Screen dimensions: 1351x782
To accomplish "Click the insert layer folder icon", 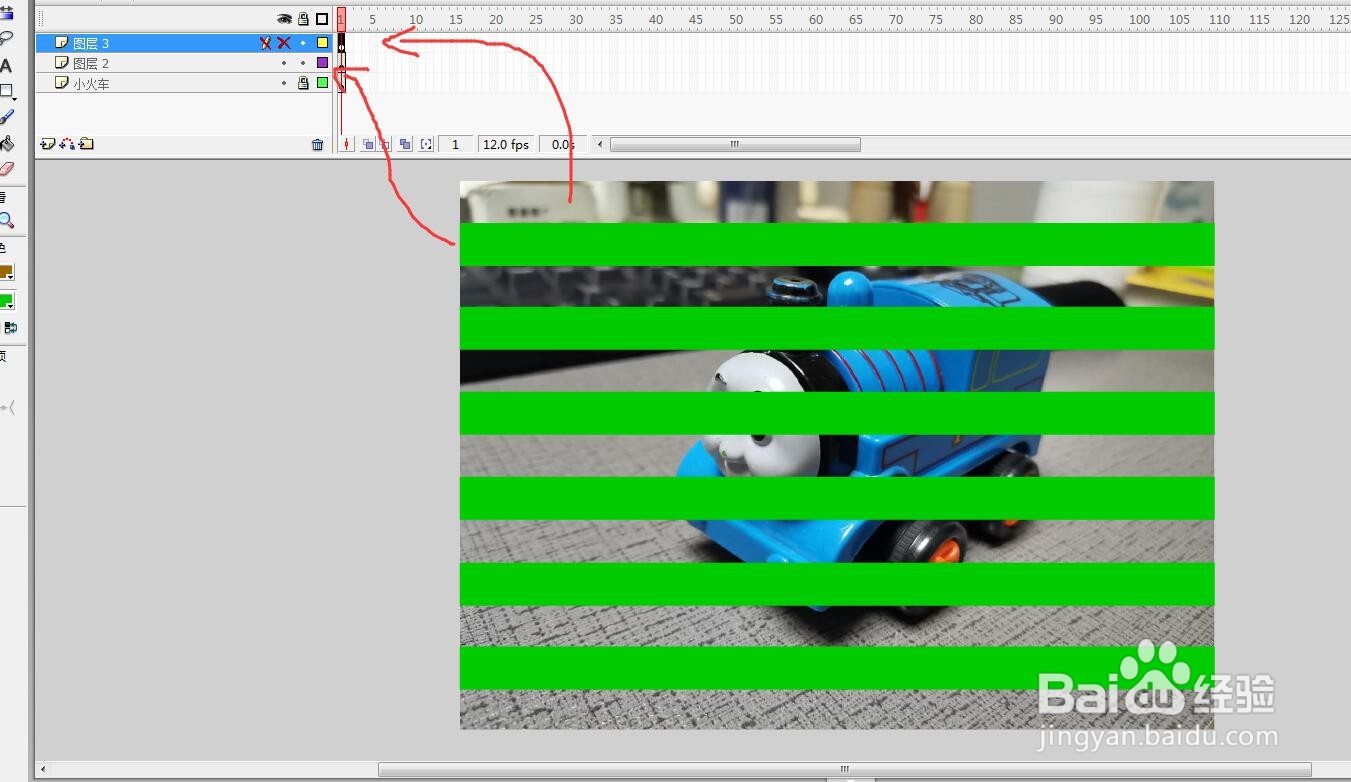I will point(87,144).
